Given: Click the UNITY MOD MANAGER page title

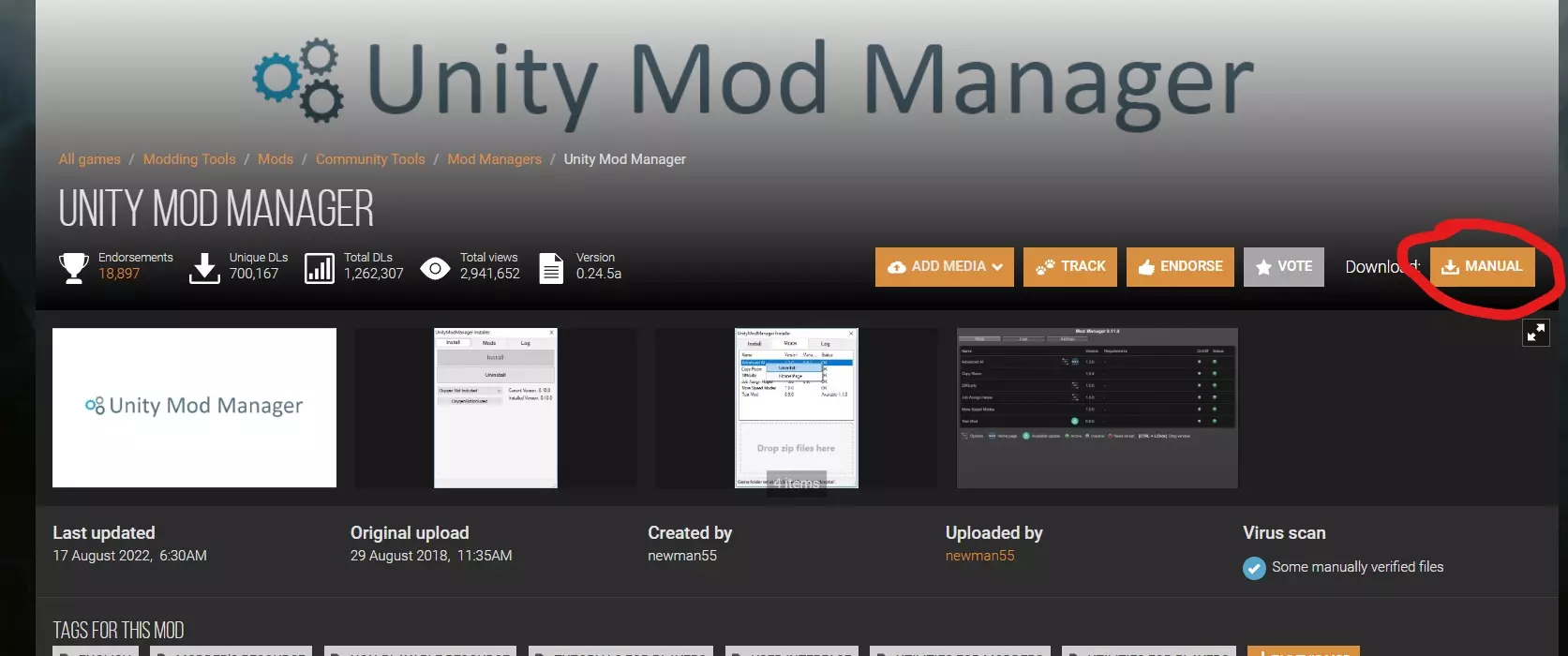Looking at the screenshot, I should tap(216, 208).
